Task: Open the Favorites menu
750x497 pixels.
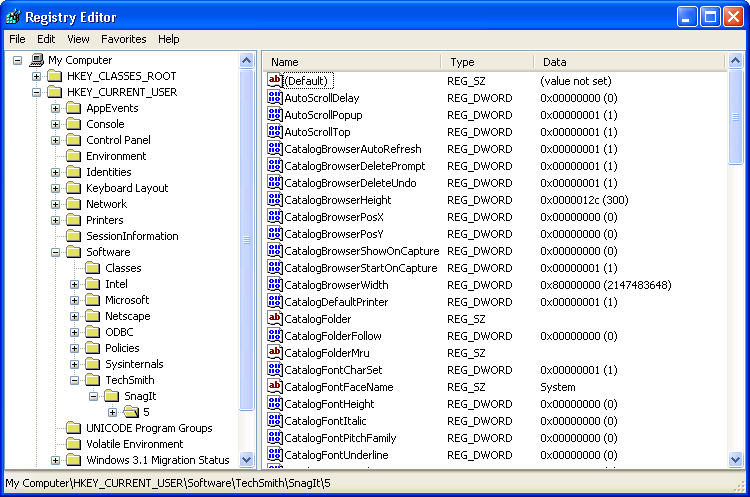Action: pos(123,39)
